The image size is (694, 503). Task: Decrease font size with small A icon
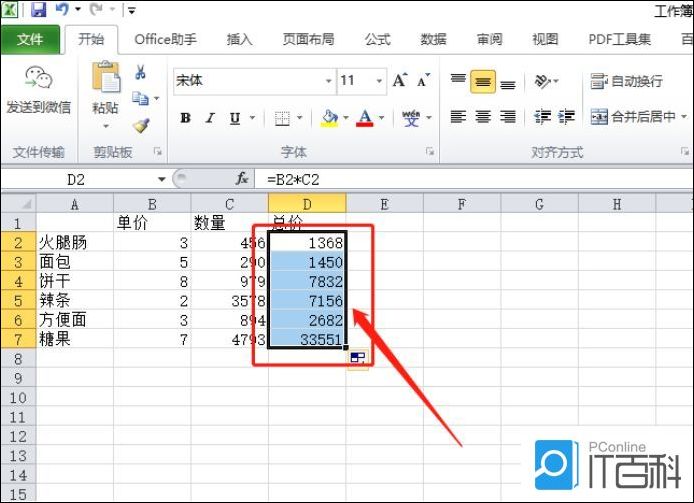423,81
